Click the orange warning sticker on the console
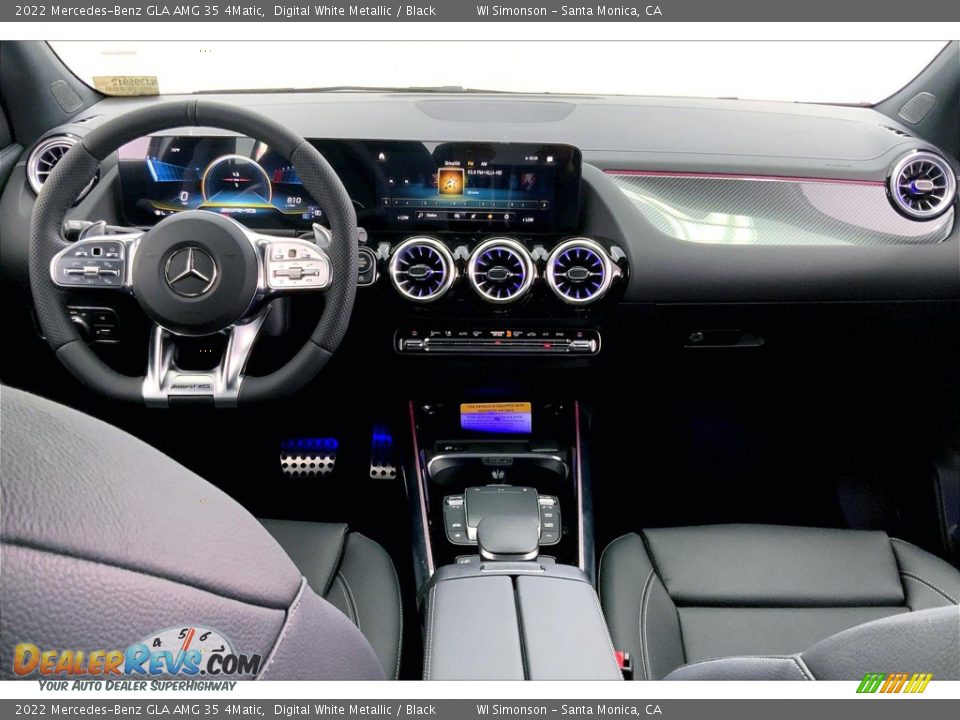This screenshot has width=960, height=720. pos(495,416)
